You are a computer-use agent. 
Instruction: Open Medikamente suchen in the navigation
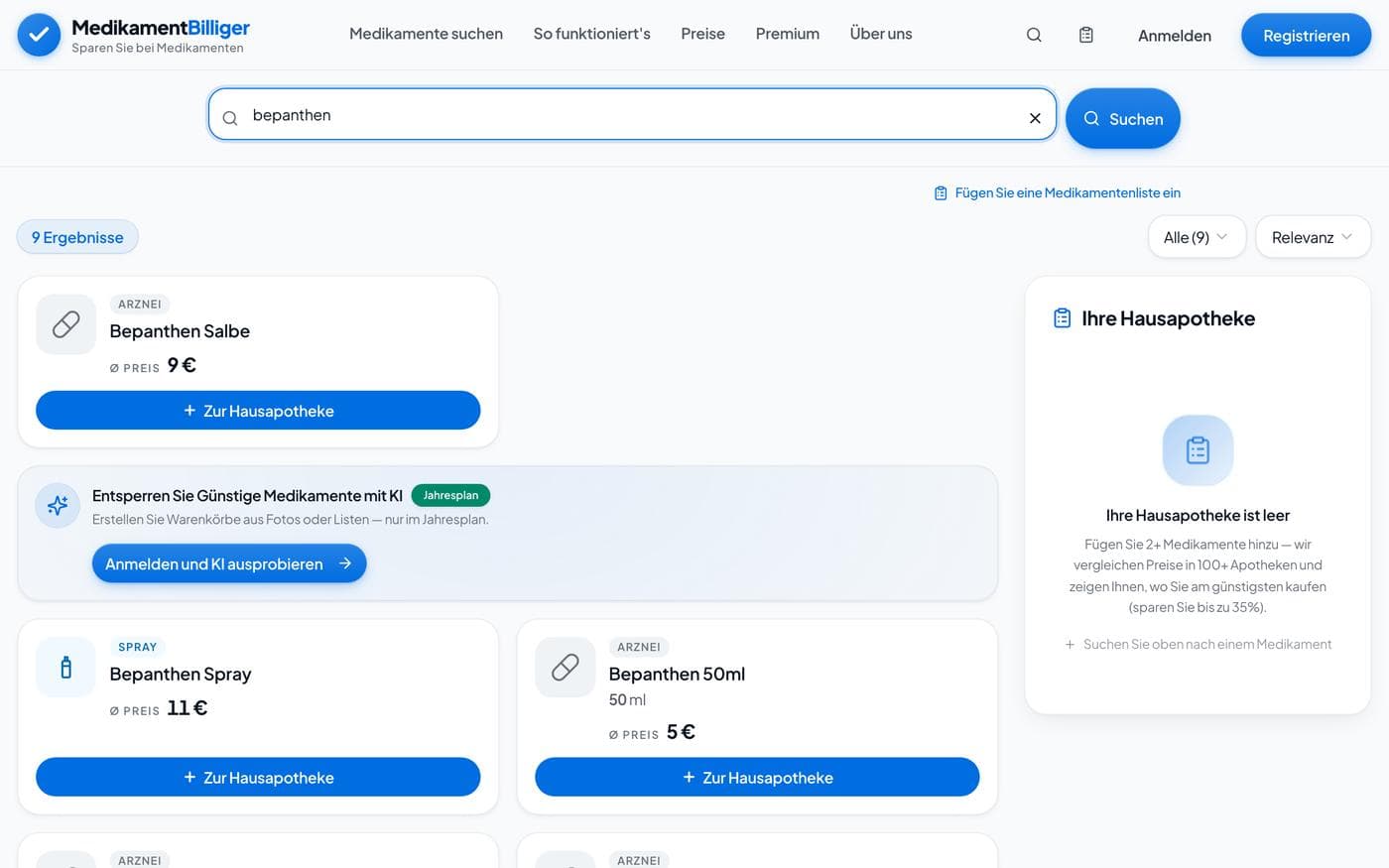click(426, 34)
